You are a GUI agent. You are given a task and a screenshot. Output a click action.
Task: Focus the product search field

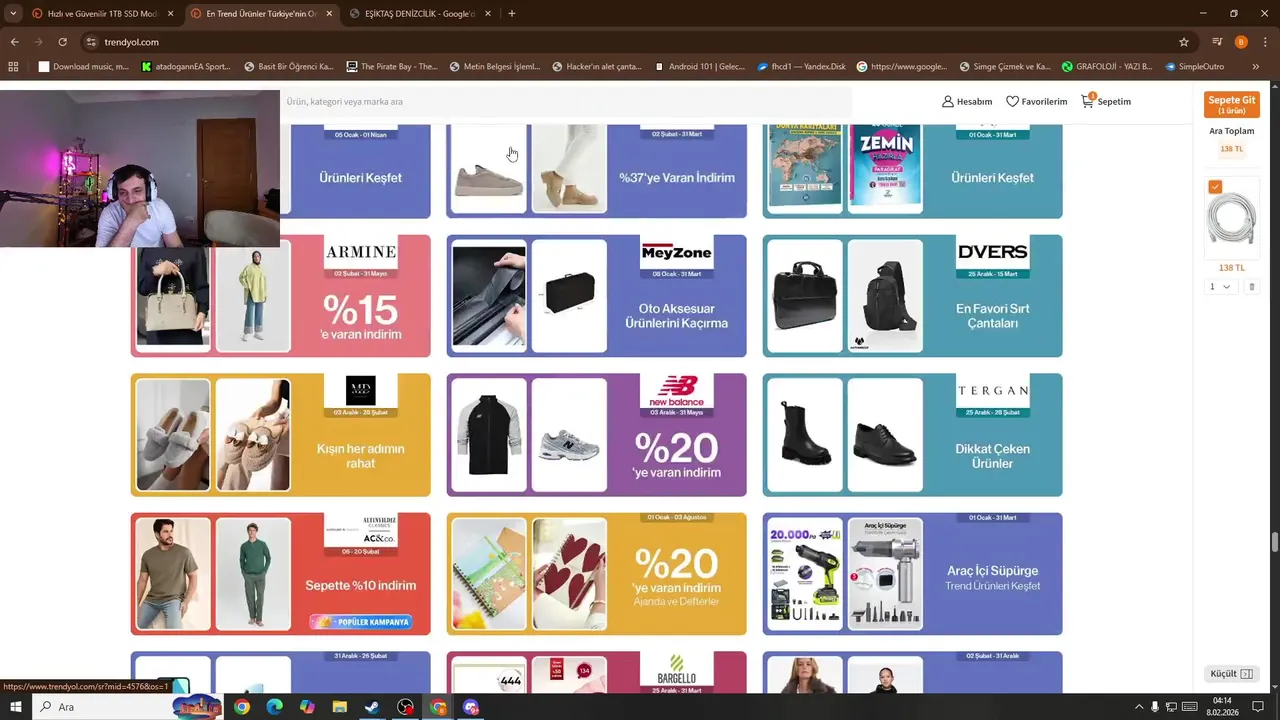(565, 101)
